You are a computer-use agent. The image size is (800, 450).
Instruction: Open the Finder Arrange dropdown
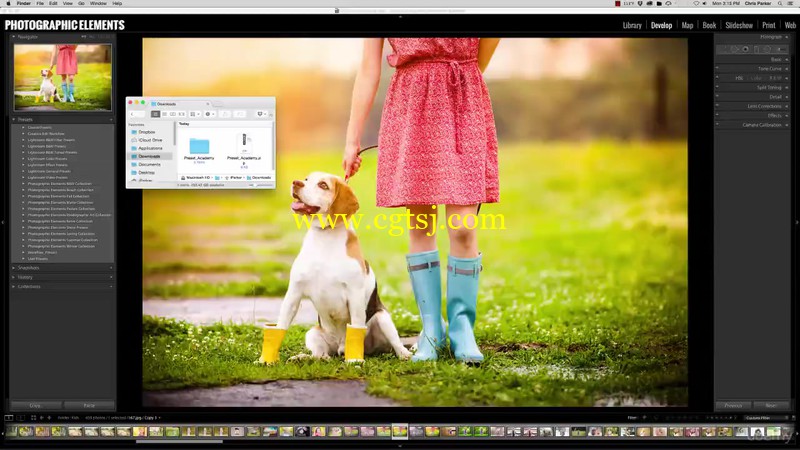(194, 114)
